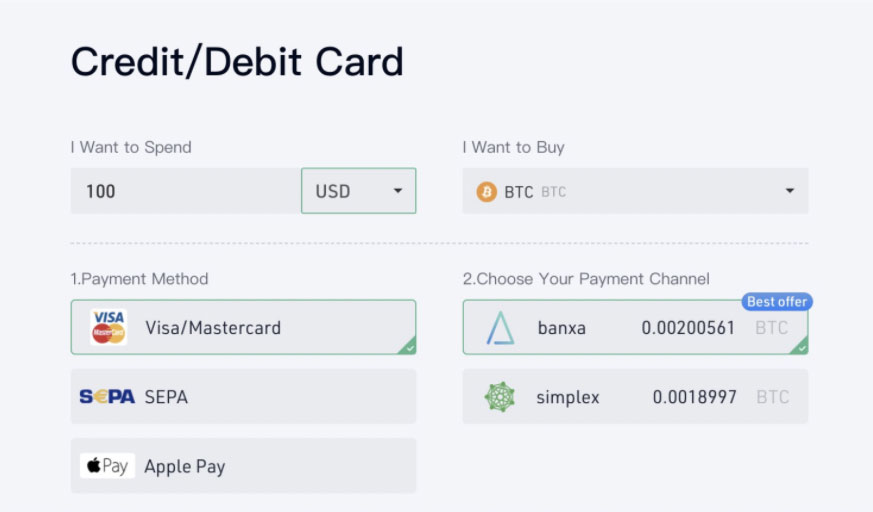This screenshot has height=512, width=873.
Task: Click the green simplex logo
Action: 500,397
